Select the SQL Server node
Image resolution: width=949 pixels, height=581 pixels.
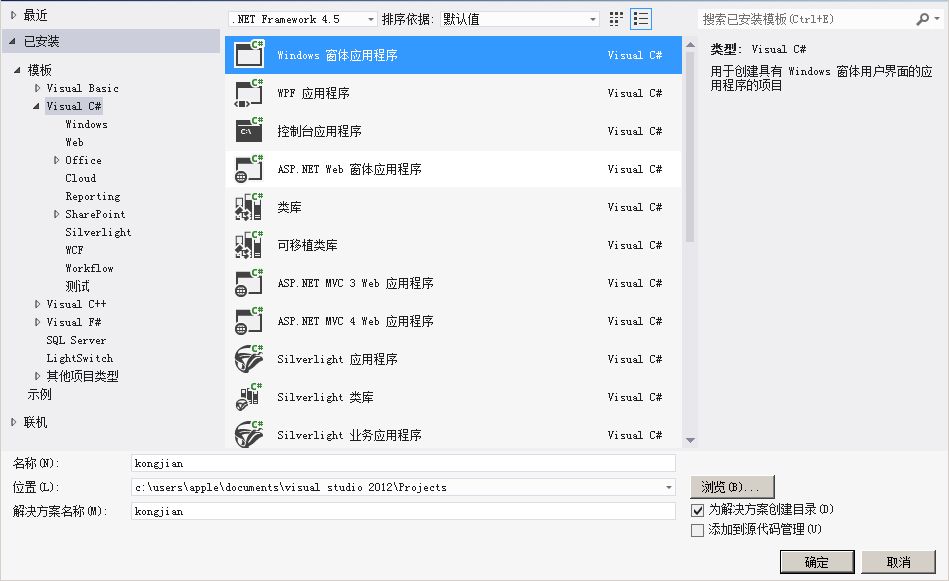76,340
